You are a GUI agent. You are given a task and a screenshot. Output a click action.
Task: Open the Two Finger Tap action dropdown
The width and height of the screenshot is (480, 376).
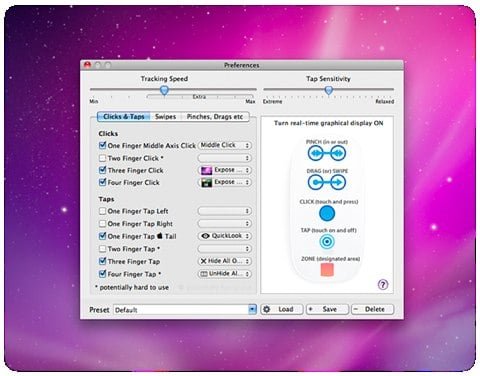pos(225,249)
